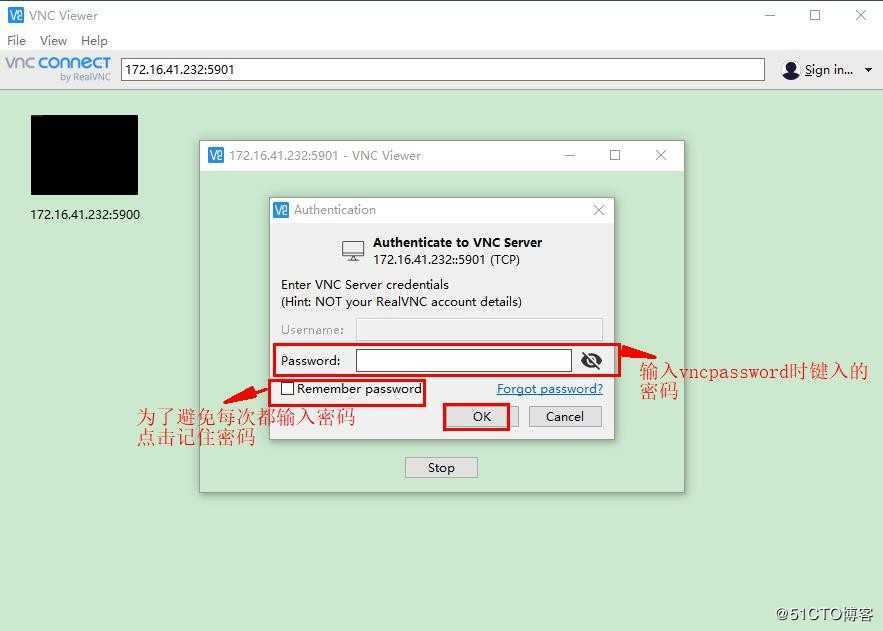Confirm authentication with OK button

pos(481,417)
